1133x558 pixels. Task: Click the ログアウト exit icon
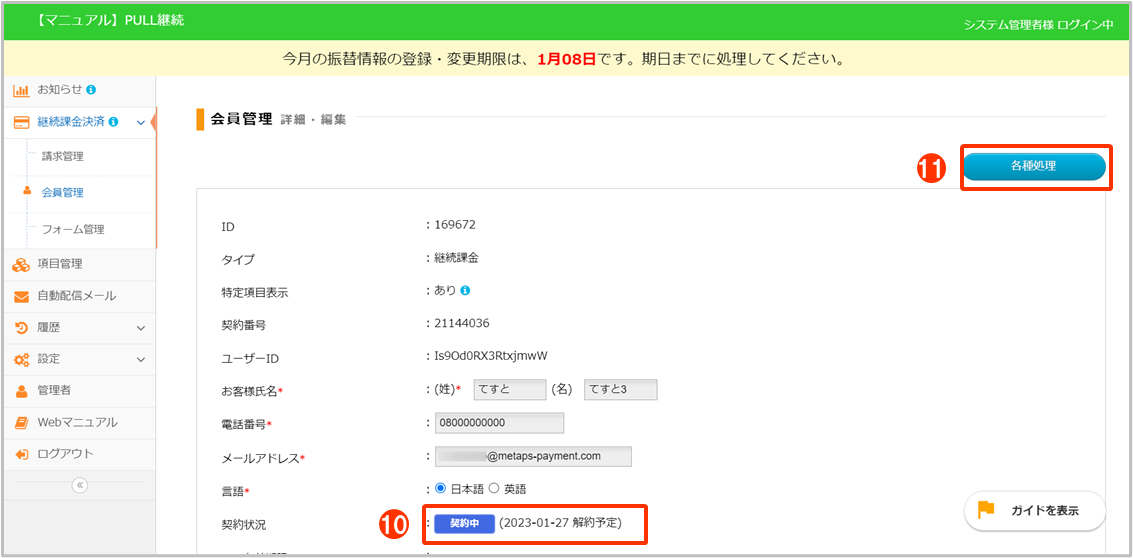coord(21,455)
